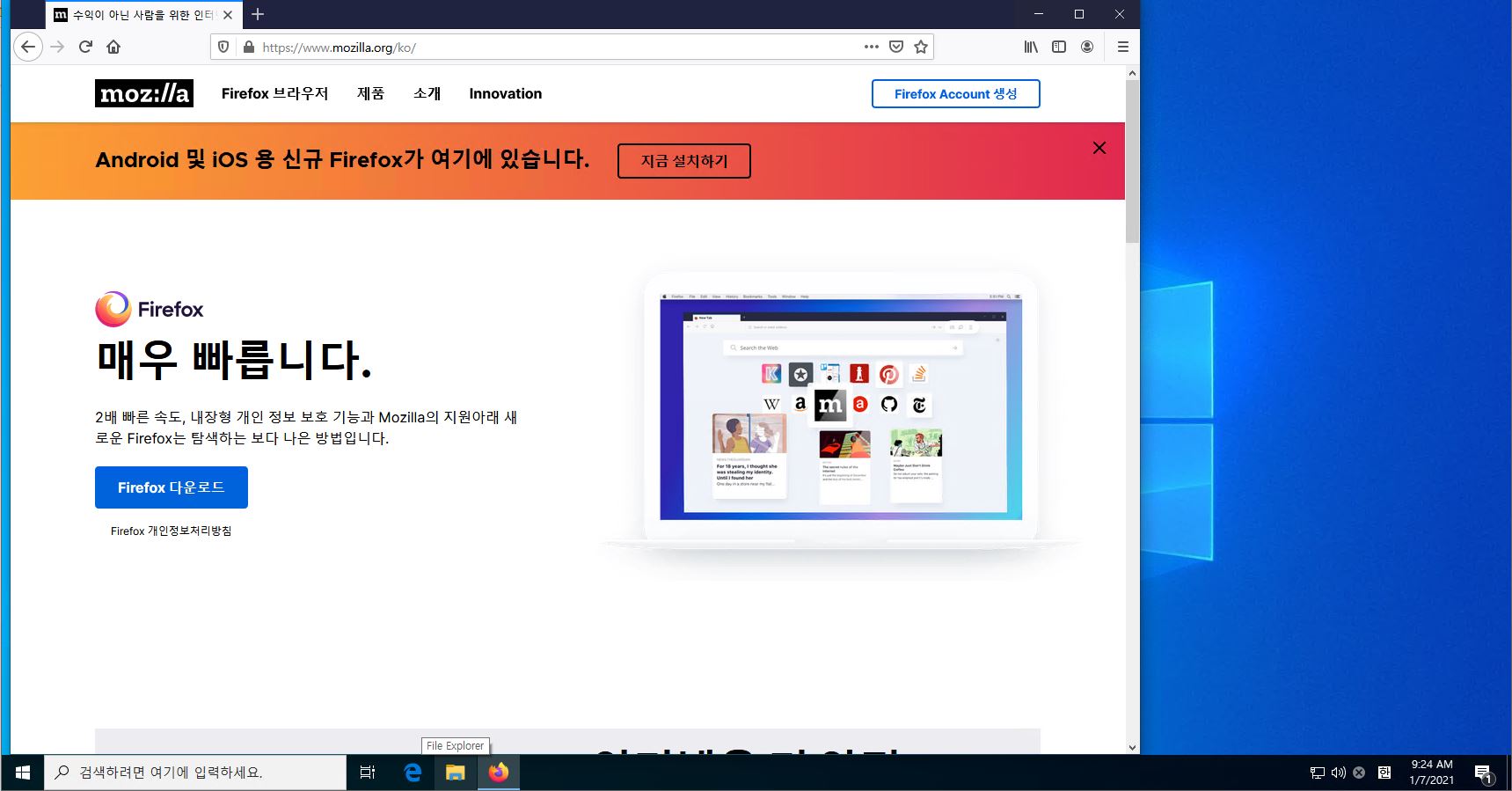Screen dimensions: 1512x791
Task: Open the Firefox Account toolbar icon
Action: pos(1087,47)
